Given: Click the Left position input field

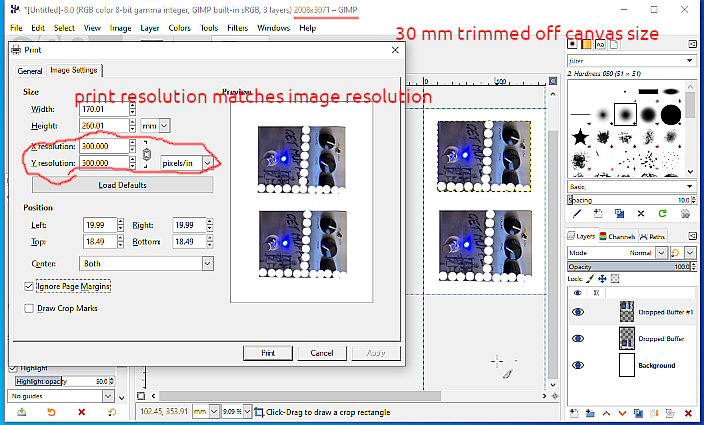Looking at the screenshot, I should click(100, 225).
